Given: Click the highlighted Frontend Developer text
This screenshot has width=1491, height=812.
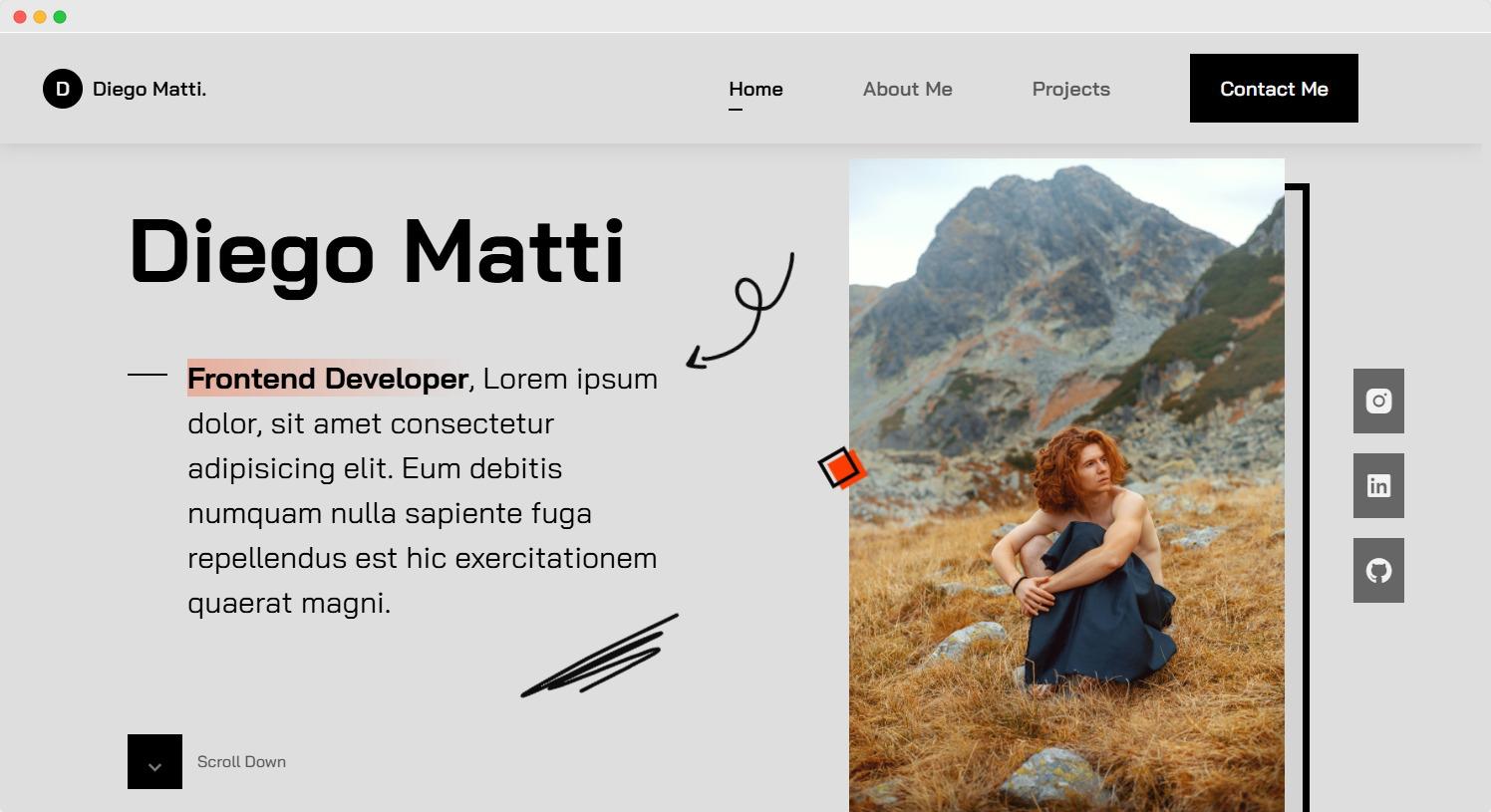Looking at the screenshot, I should pos(328,379).
